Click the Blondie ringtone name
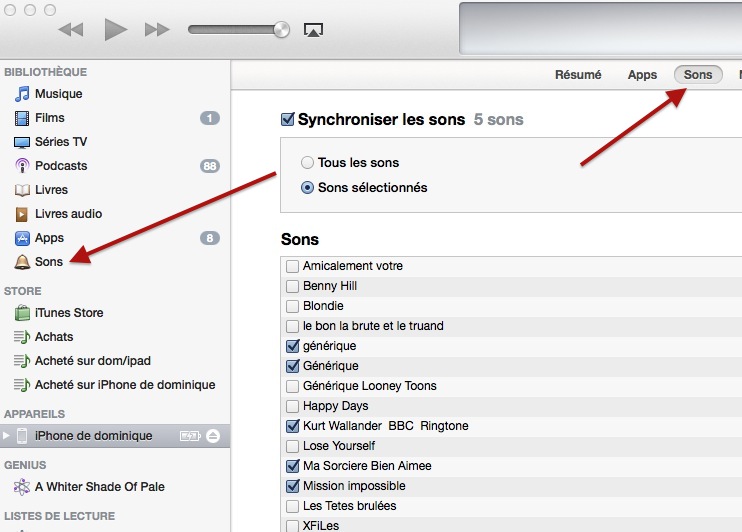742x532 pixels. (x=323, y=306)
